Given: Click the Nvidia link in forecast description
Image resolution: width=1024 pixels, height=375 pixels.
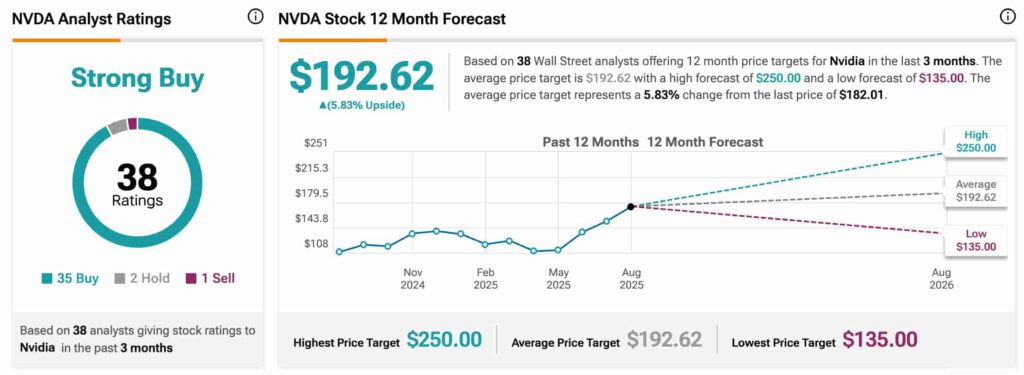Looking at the screenshot, I should pyautogui.click(x=846, y=61).
